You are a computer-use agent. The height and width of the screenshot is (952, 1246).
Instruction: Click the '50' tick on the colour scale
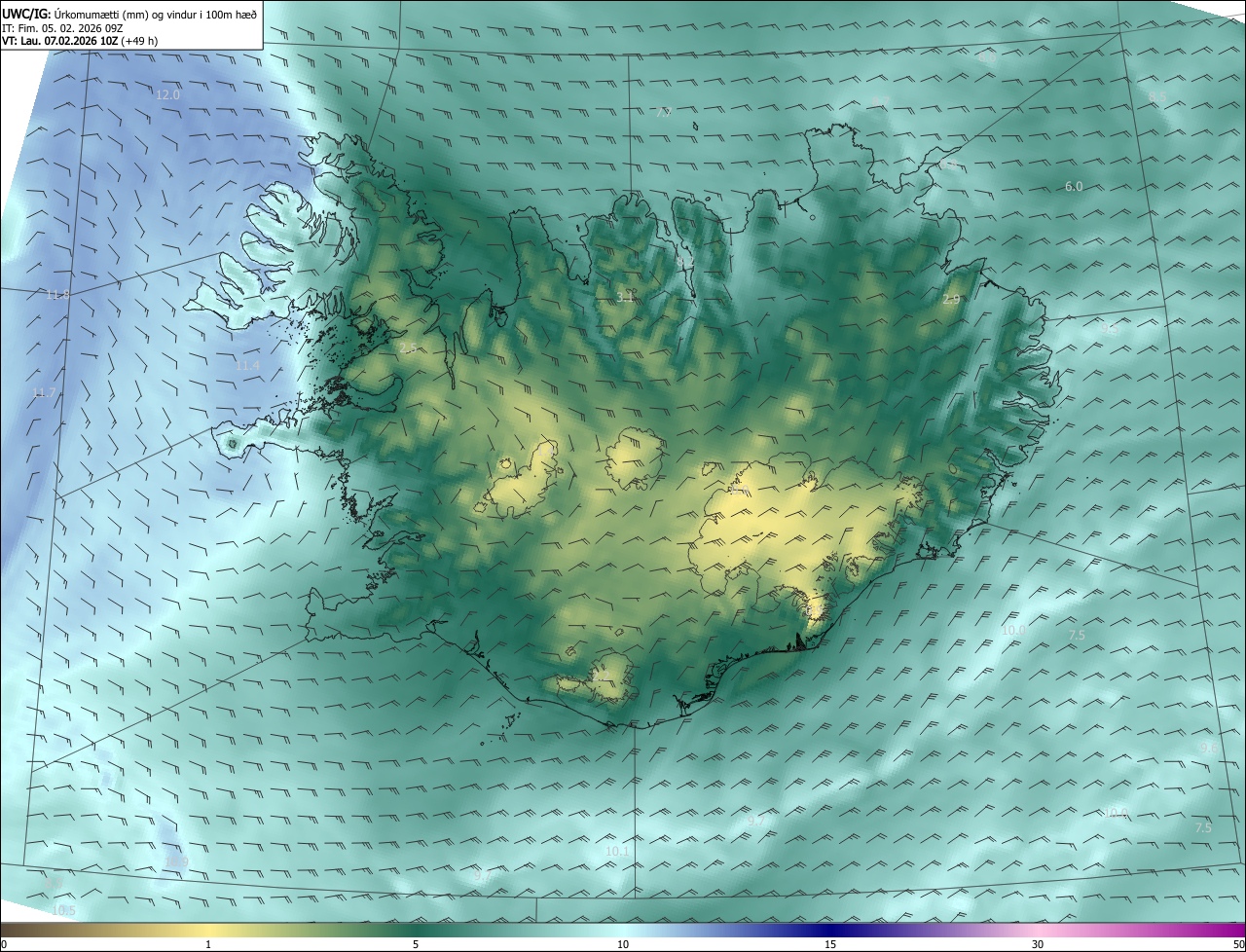[x=1238, y=945]
